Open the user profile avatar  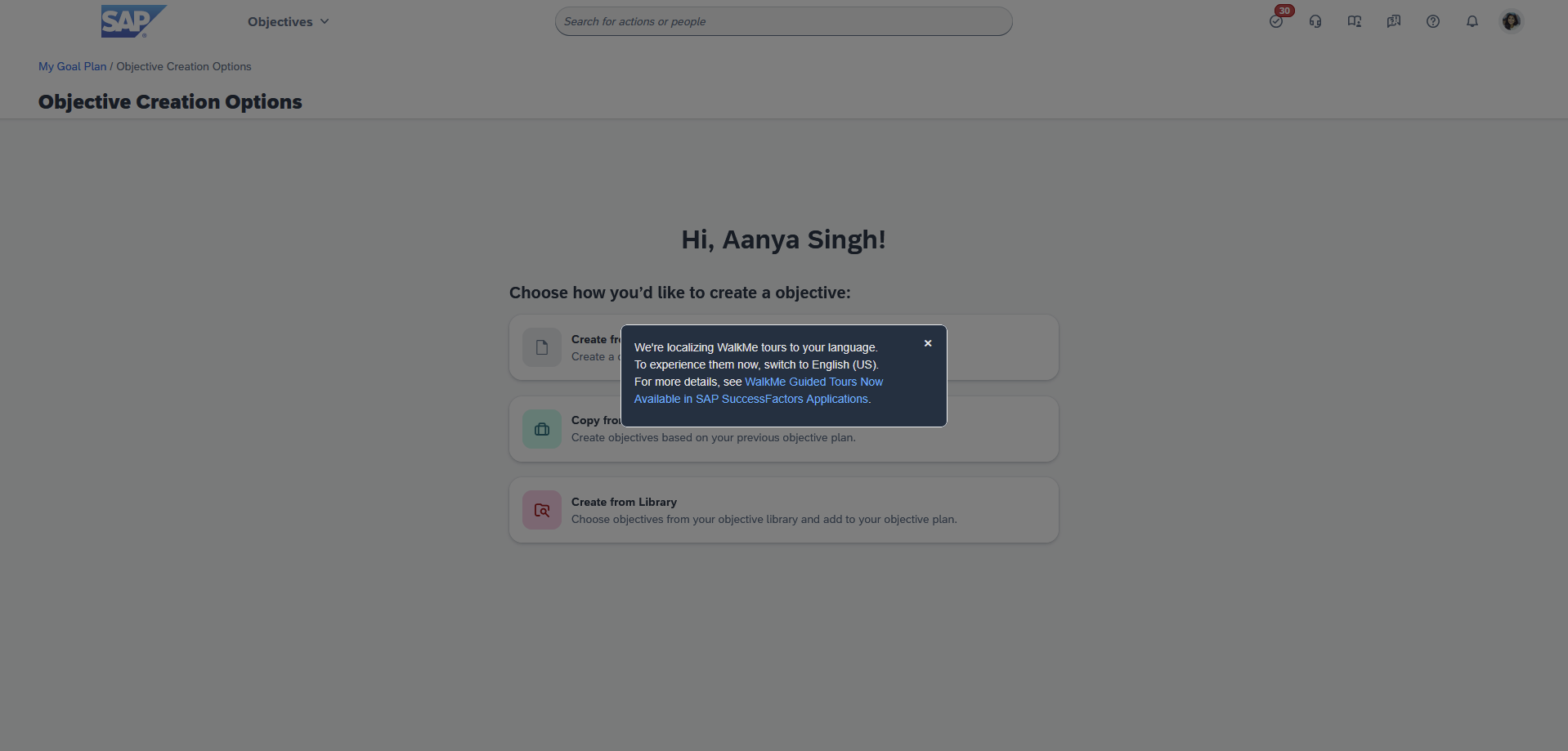coord(1512,21)
